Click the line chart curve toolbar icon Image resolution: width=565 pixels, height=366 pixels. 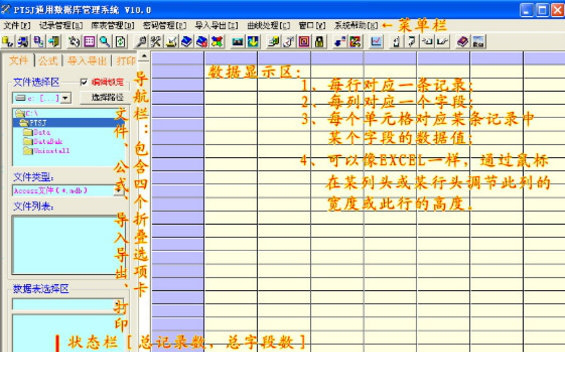[376, 42]
